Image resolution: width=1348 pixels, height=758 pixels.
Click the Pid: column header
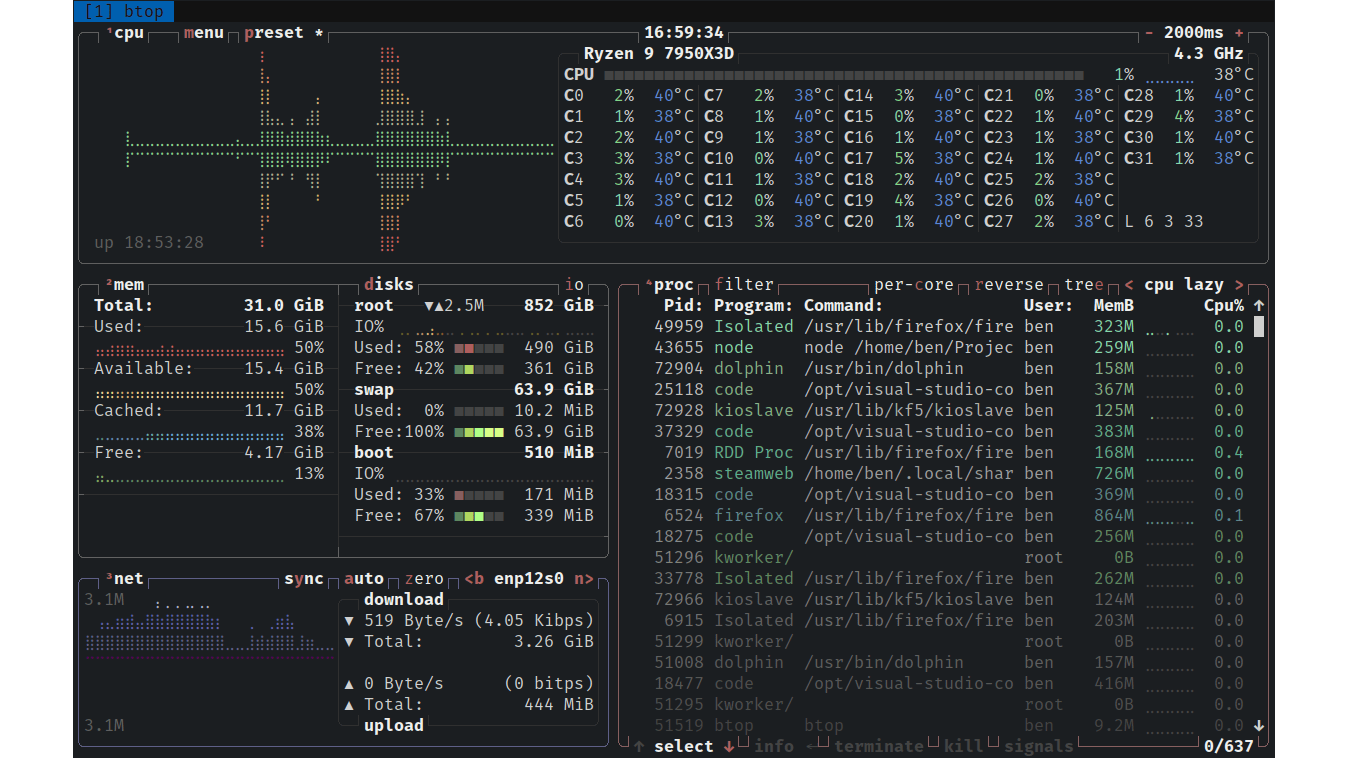(684, 306)
